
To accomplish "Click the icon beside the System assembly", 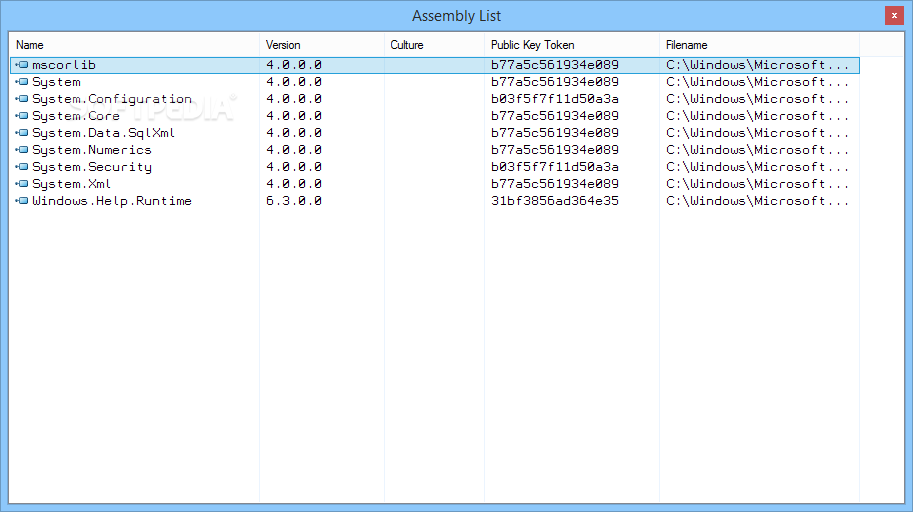I will [x=22, y=82].
